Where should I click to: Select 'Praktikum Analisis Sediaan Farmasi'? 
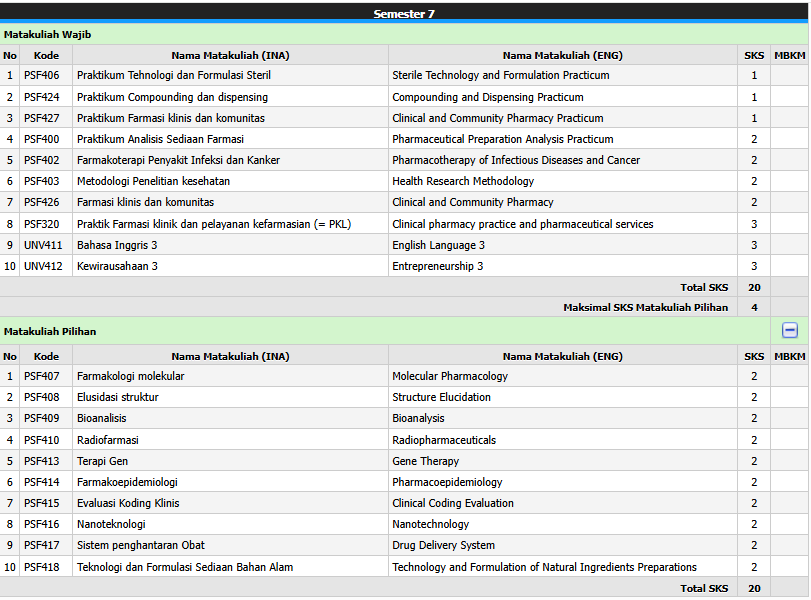(160, 140)
